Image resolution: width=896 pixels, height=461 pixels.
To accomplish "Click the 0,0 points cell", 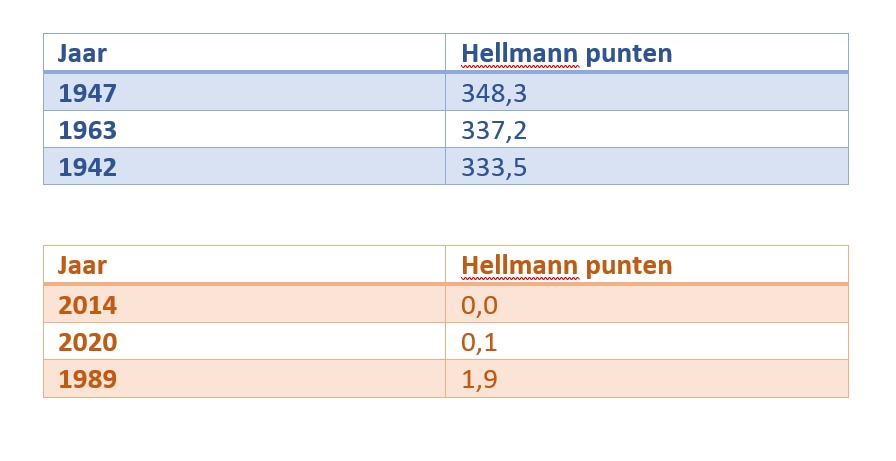I will click(479, 305).
